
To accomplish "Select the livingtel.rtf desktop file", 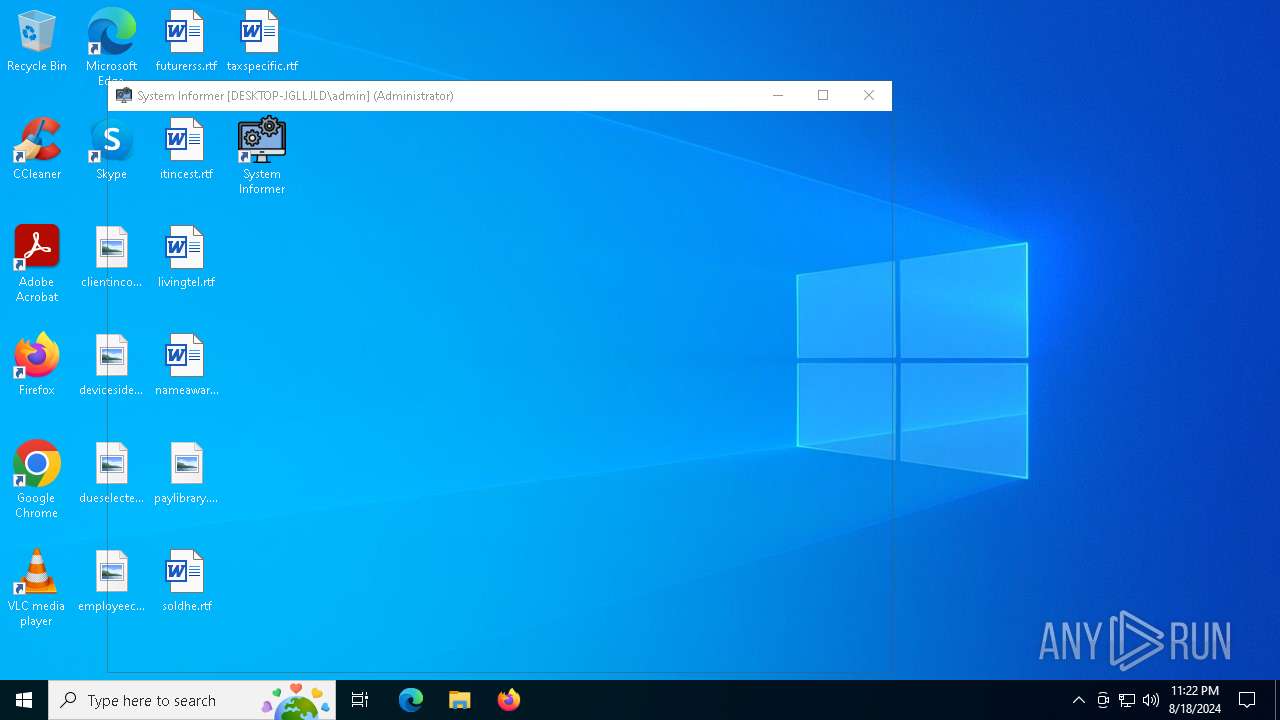I will (186, 257).
